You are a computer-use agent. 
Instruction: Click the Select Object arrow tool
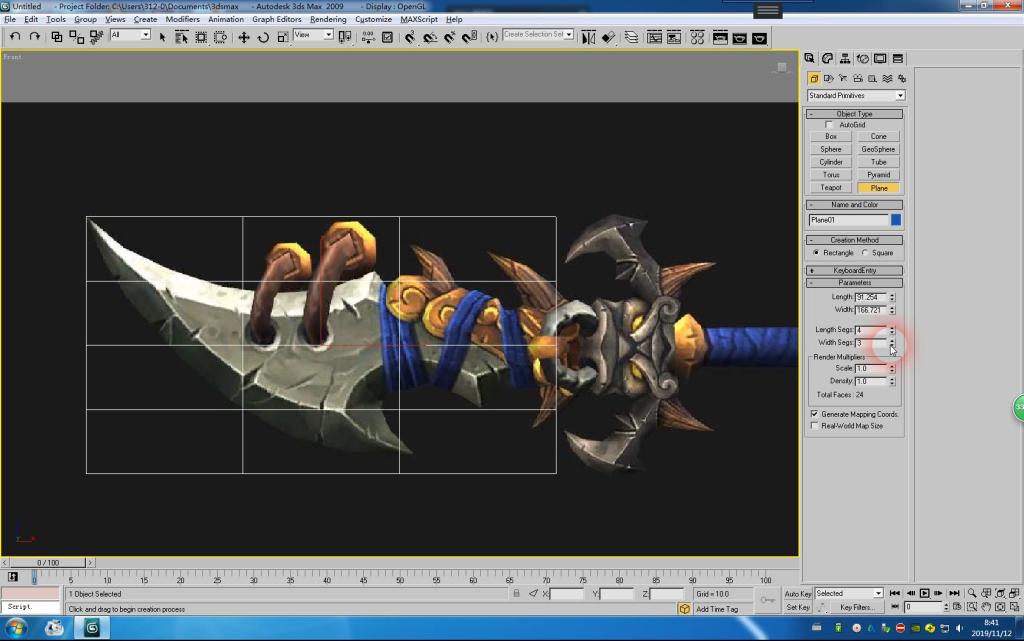163,37
